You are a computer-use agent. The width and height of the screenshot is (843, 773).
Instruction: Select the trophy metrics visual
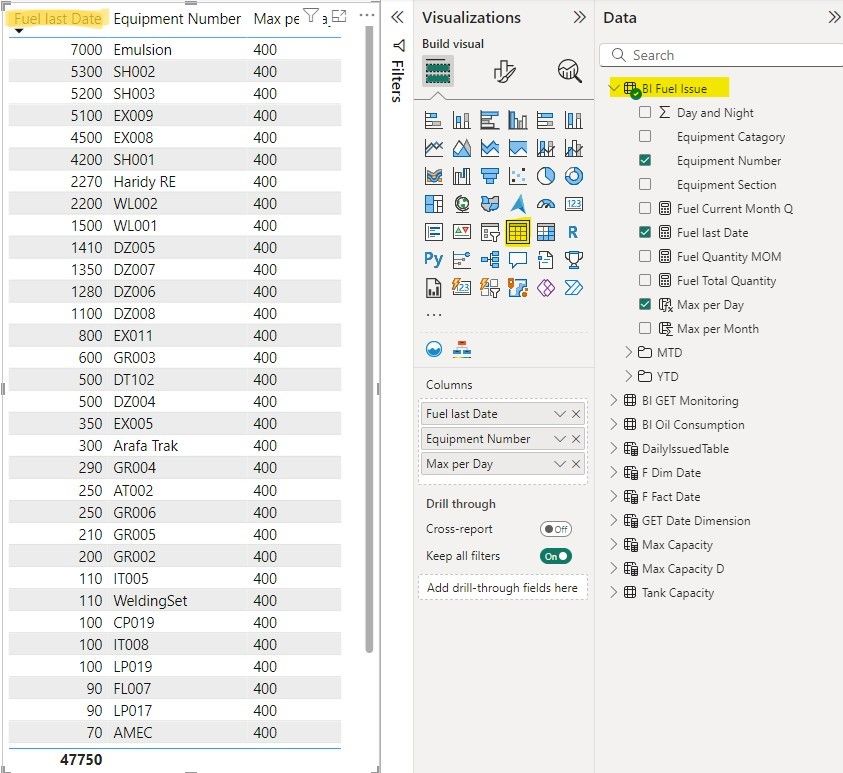(x=573, y=260)
